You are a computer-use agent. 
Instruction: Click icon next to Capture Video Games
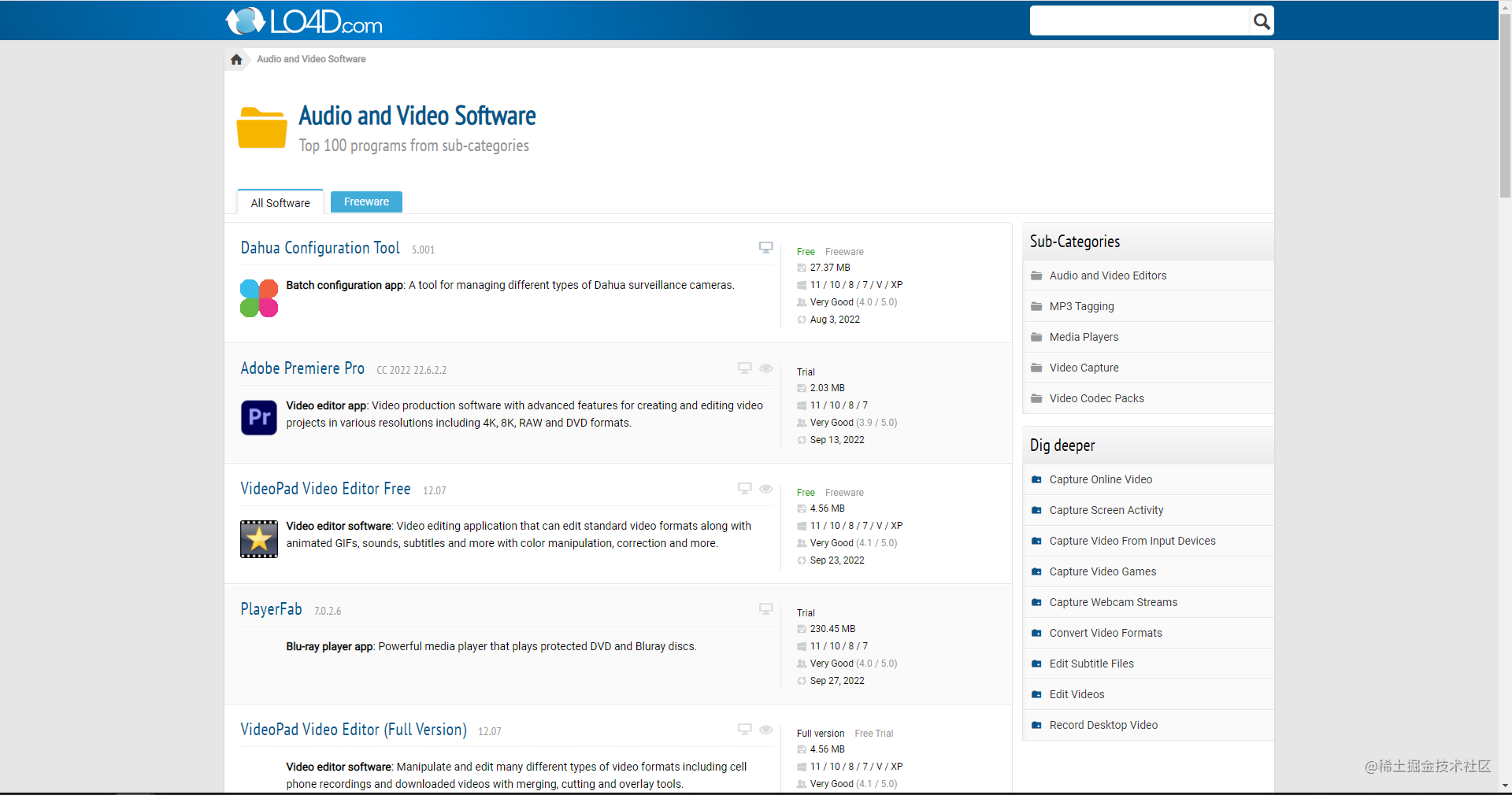pyautogui.click(x=1036, y=571)
